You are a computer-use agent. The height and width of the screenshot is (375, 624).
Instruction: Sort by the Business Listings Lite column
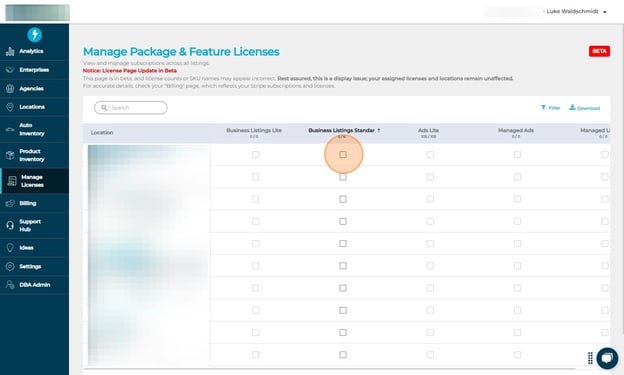(254, 130)
